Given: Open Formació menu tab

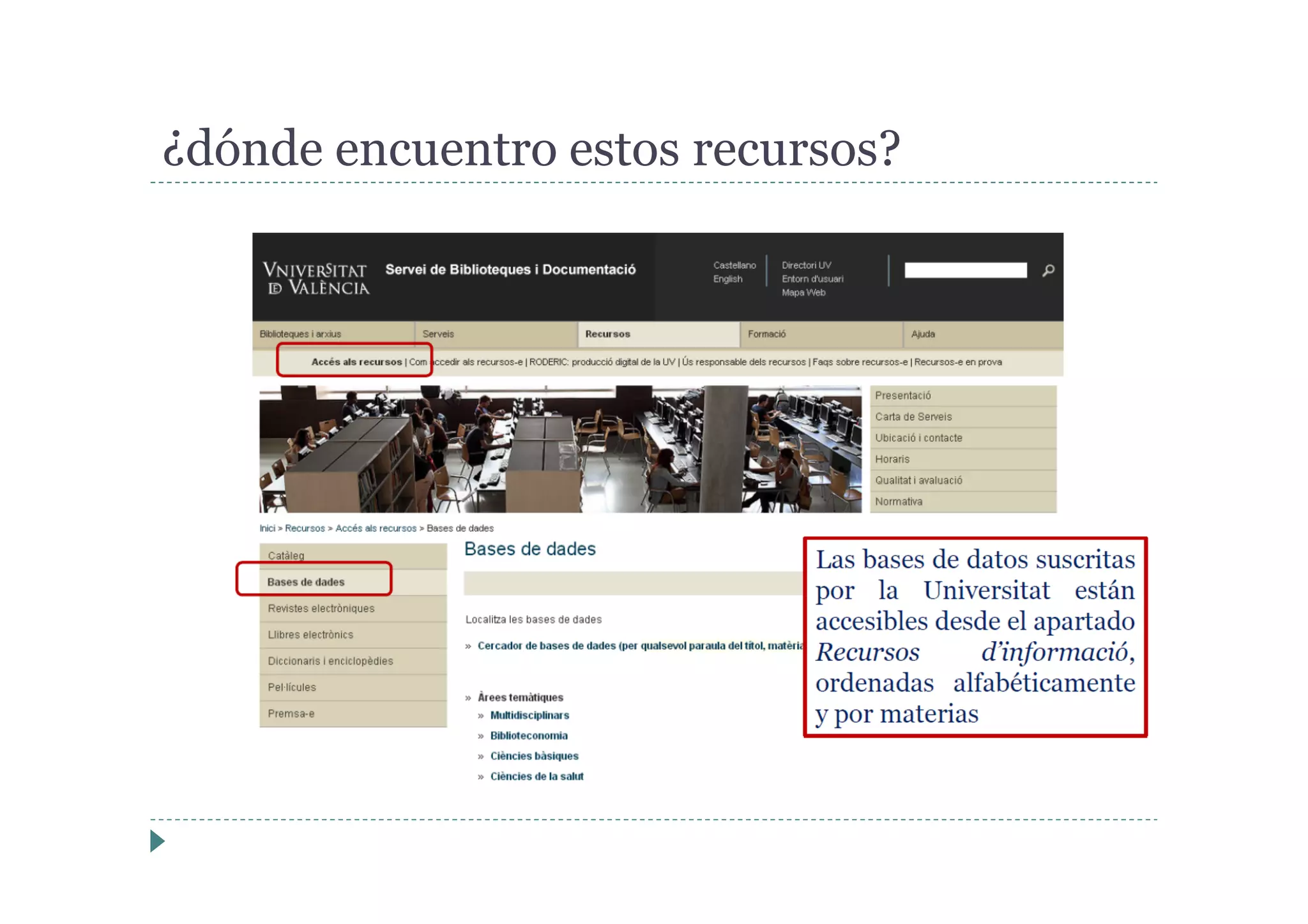Looking at the screenshot, I should point(821,334).
